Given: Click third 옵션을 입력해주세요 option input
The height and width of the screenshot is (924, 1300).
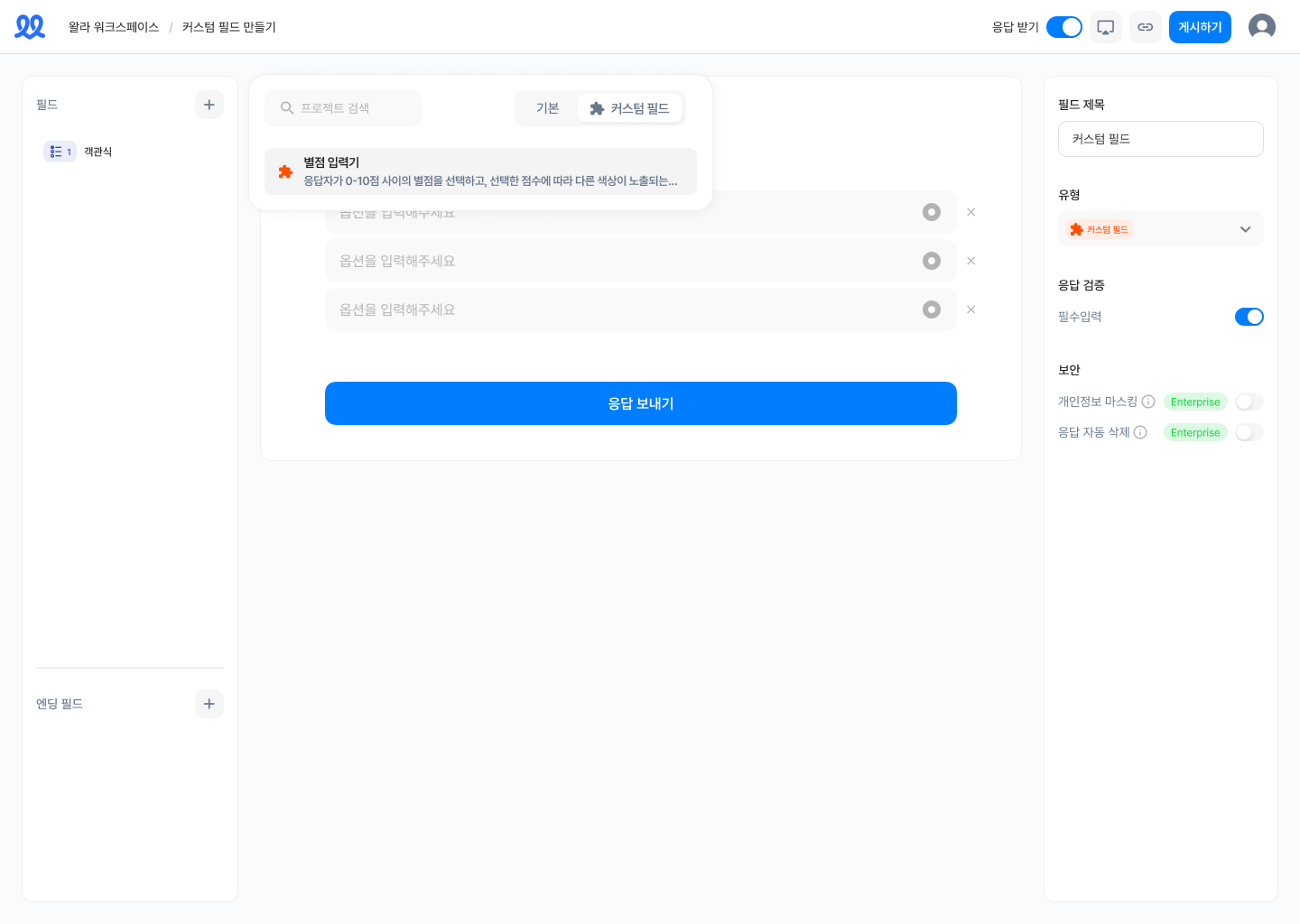Looking at the screenshot, I should [x=641, y=310].
